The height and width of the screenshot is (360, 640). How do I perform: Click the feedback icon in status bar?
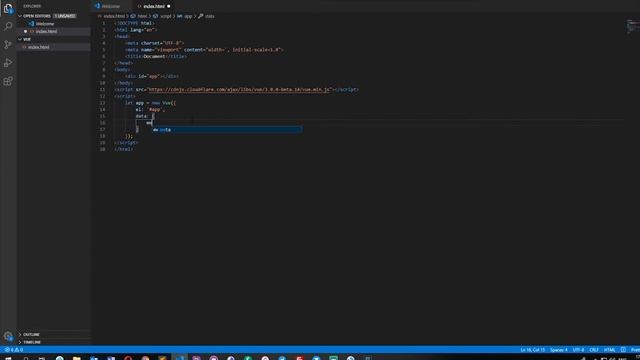click(x=623, y=350)
